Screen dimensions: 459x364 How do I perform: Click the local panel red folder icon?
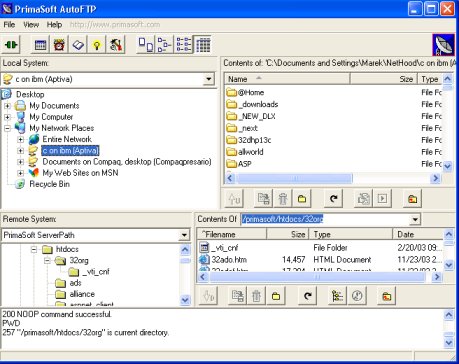click(413, 199)
